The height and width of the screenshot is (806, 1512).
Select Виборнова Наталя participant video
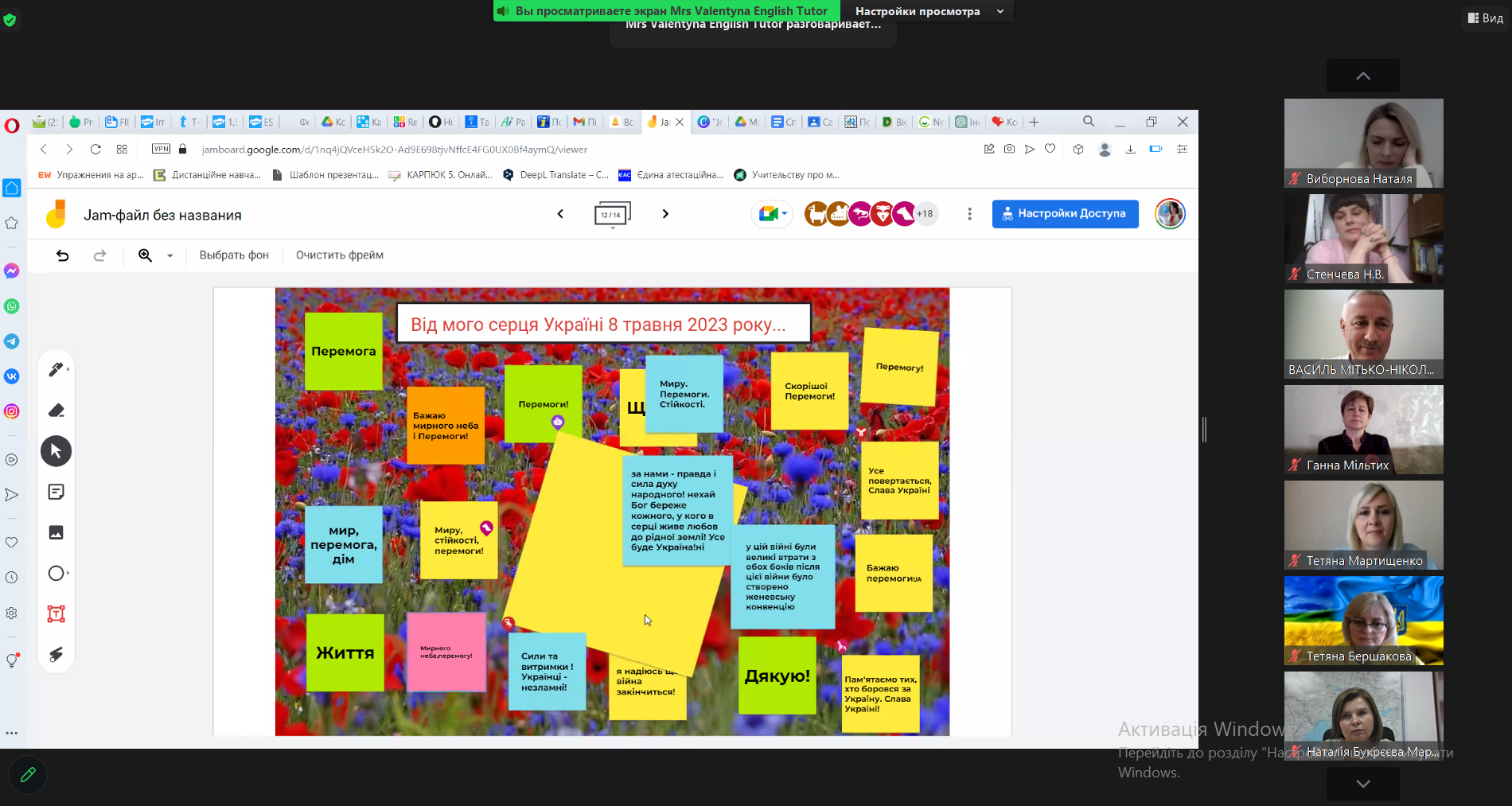click(1363, 143)
